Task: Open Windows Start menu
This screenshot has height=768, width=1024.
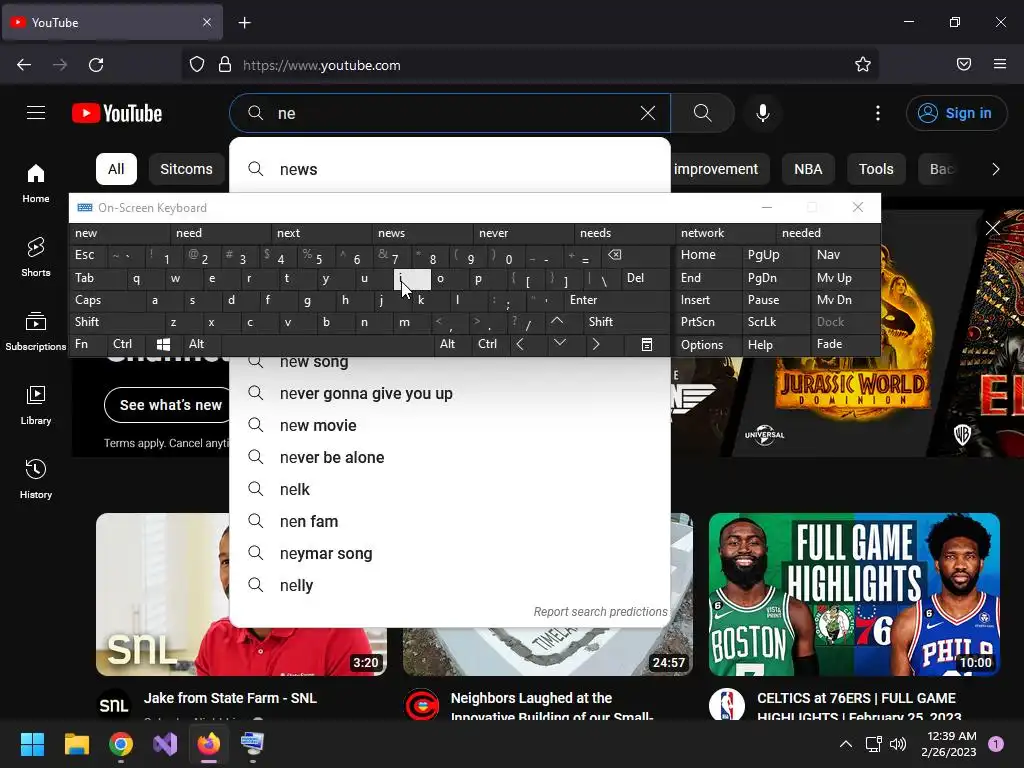Action: coord(32,744)
